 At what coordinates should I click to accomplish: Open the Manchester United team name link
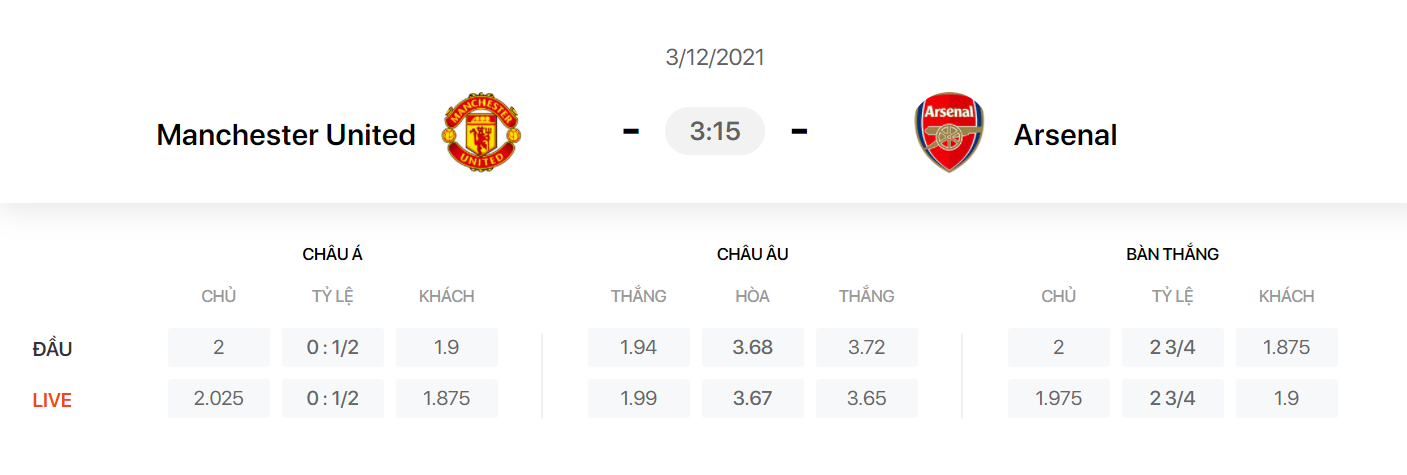(286, 135)
